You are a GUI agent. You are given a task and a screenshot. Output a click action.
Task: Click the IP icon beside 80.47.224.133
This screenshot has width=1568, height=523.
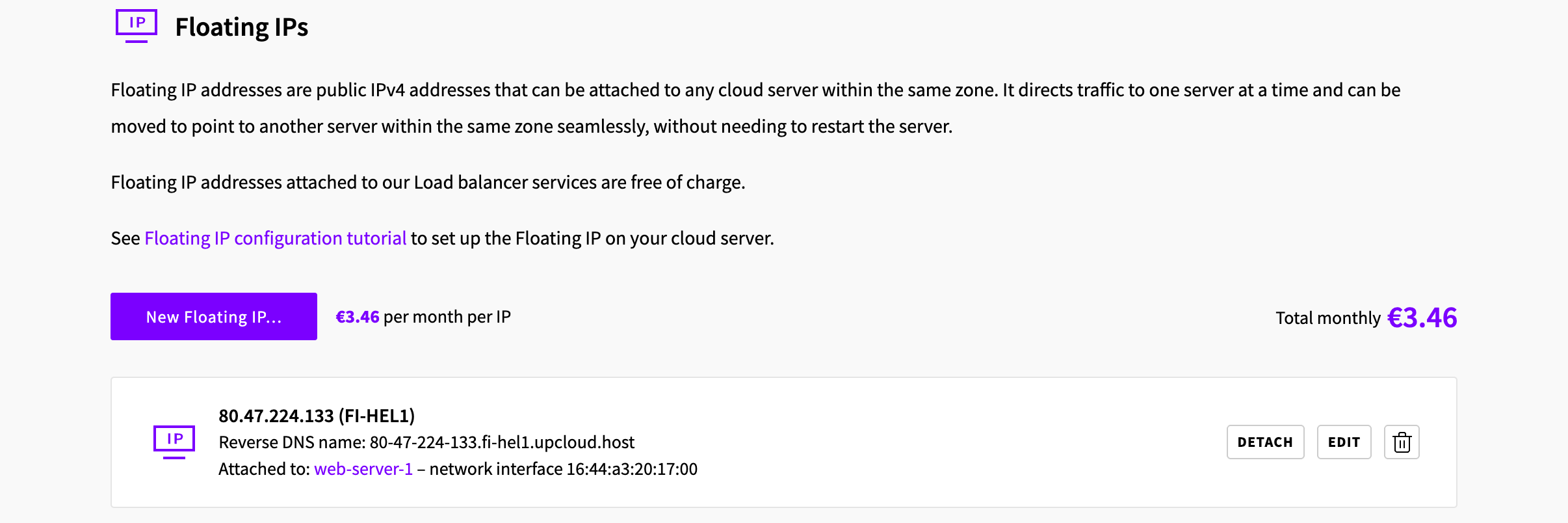pos(174,442)
